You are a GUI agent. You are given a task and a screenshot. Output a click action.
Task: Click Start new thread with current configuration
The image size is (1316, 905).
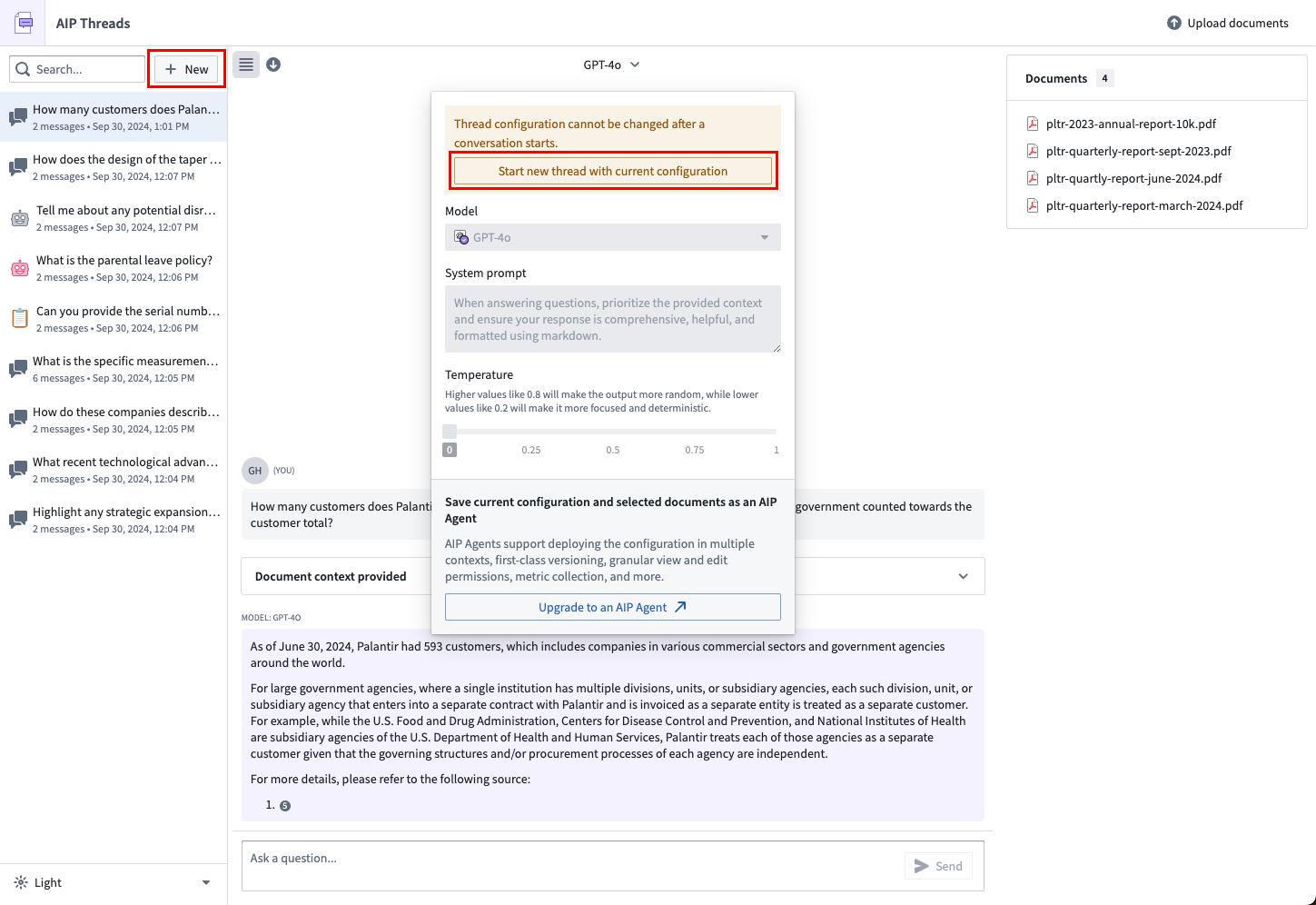613,171
